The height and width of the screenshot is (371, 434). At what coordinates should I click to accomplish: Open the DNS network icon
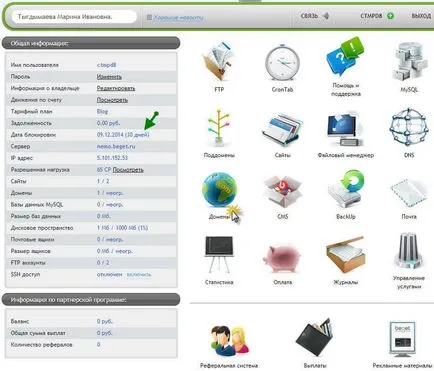(x=409, y=127)
